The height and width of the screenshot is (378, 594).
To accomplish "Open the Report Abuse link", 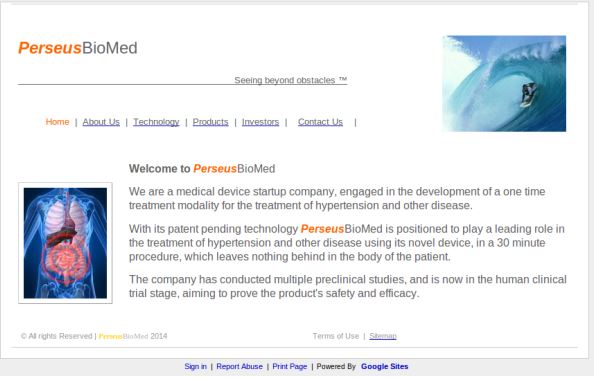I will tap(239, 366).
